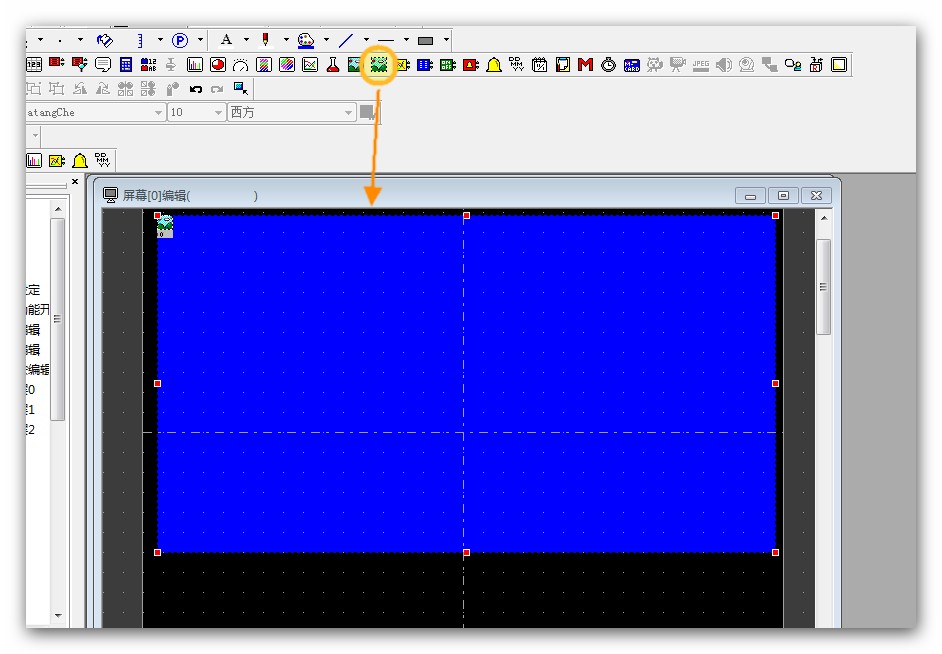Select the stopwatch timer icon

click(x=608, y=65)
